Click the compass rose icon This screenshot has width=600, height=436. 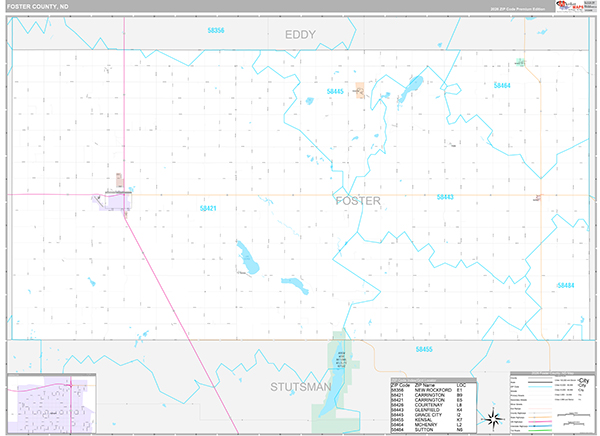(492, 417)
